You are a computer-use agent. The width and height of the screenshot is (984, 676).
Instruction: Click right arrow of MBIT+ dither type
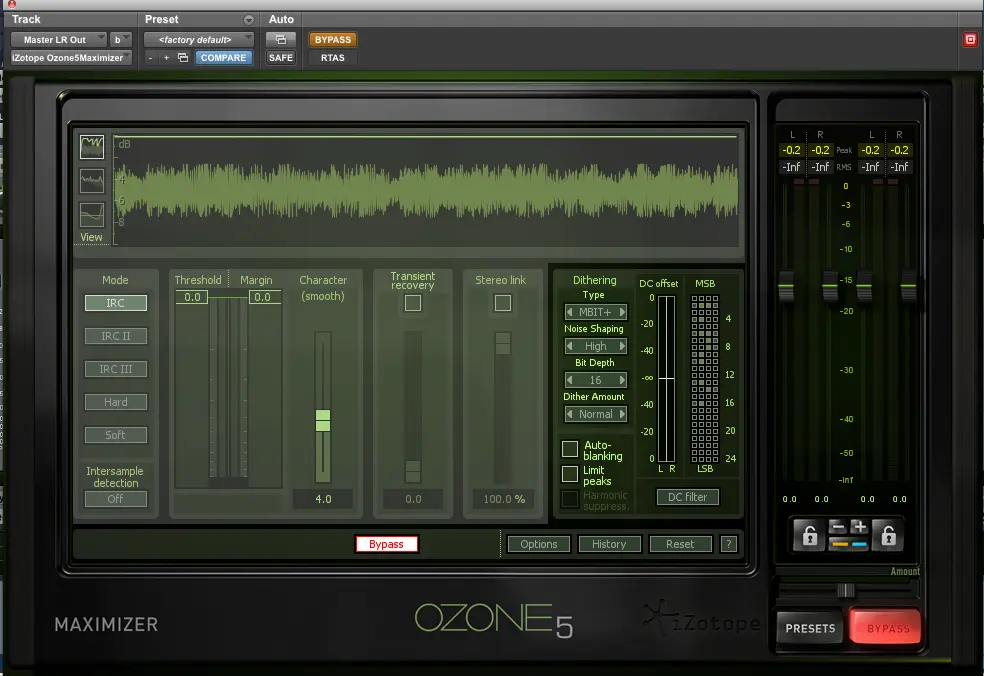click(622, 312)
